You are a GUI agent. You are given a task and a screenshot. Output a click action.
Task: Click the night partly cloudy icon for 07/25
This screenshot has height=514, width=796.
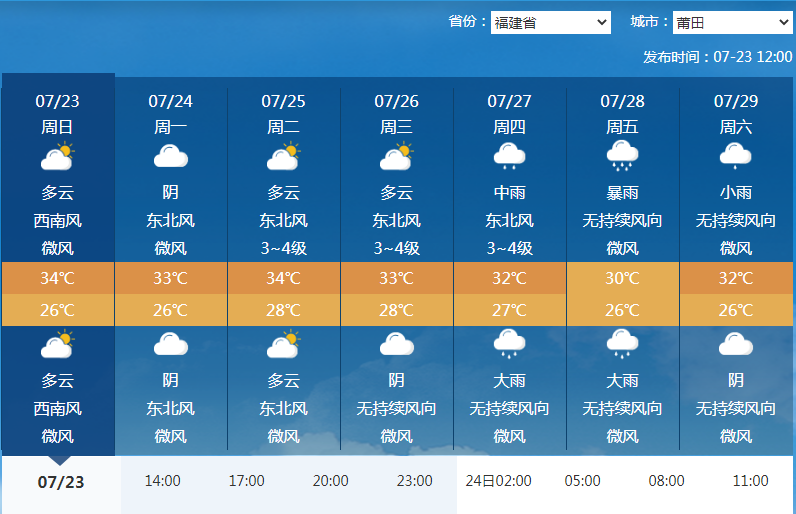click(284, 345)
